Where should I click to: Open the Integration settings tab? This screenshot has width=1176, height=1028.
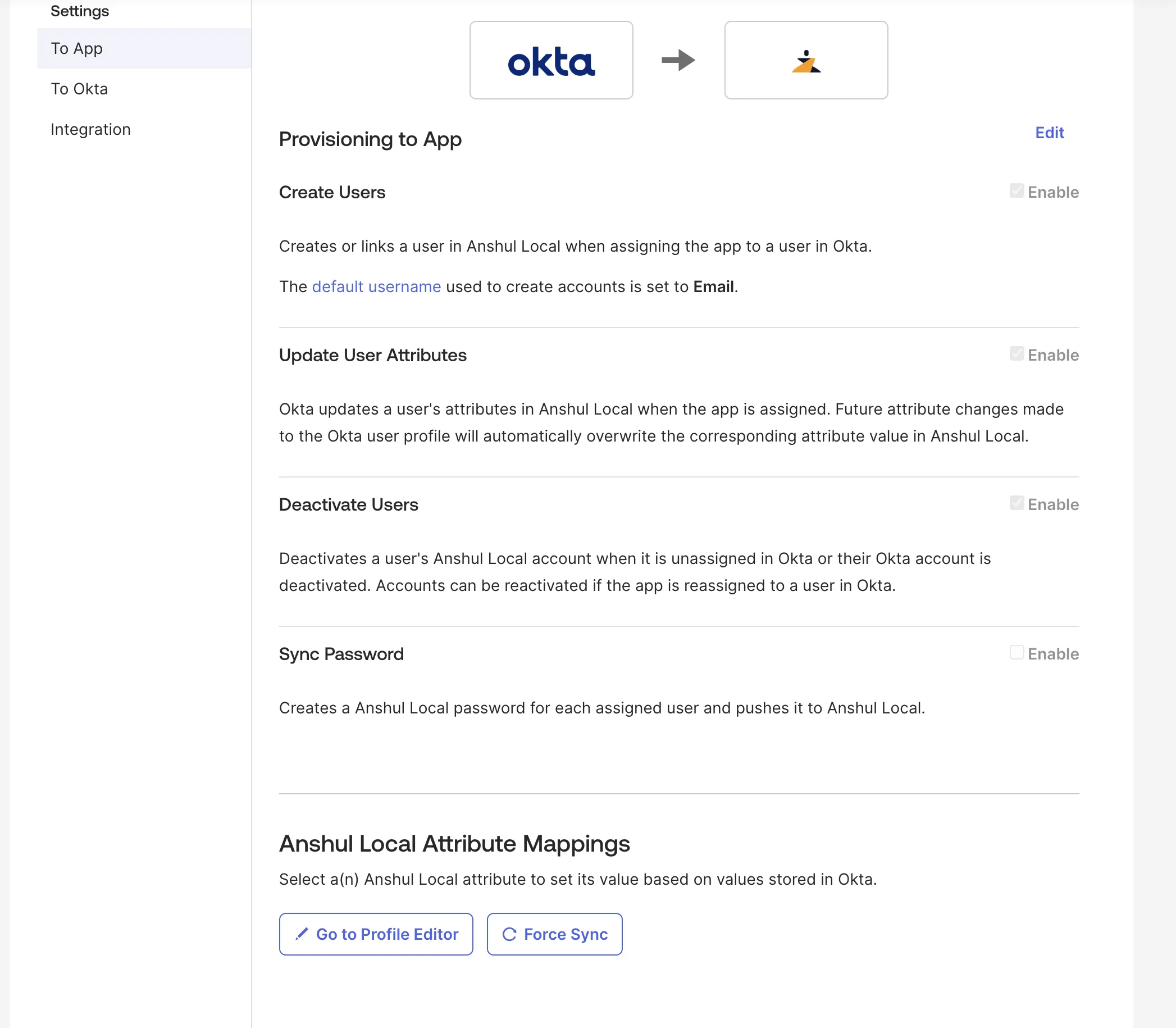point(90,130)
